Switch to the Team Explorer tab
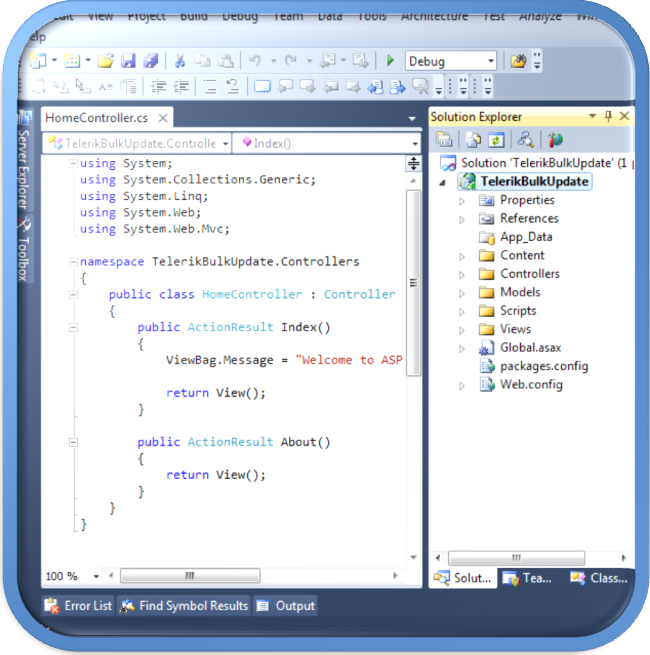The image size is (650, 655). (527, 578)
